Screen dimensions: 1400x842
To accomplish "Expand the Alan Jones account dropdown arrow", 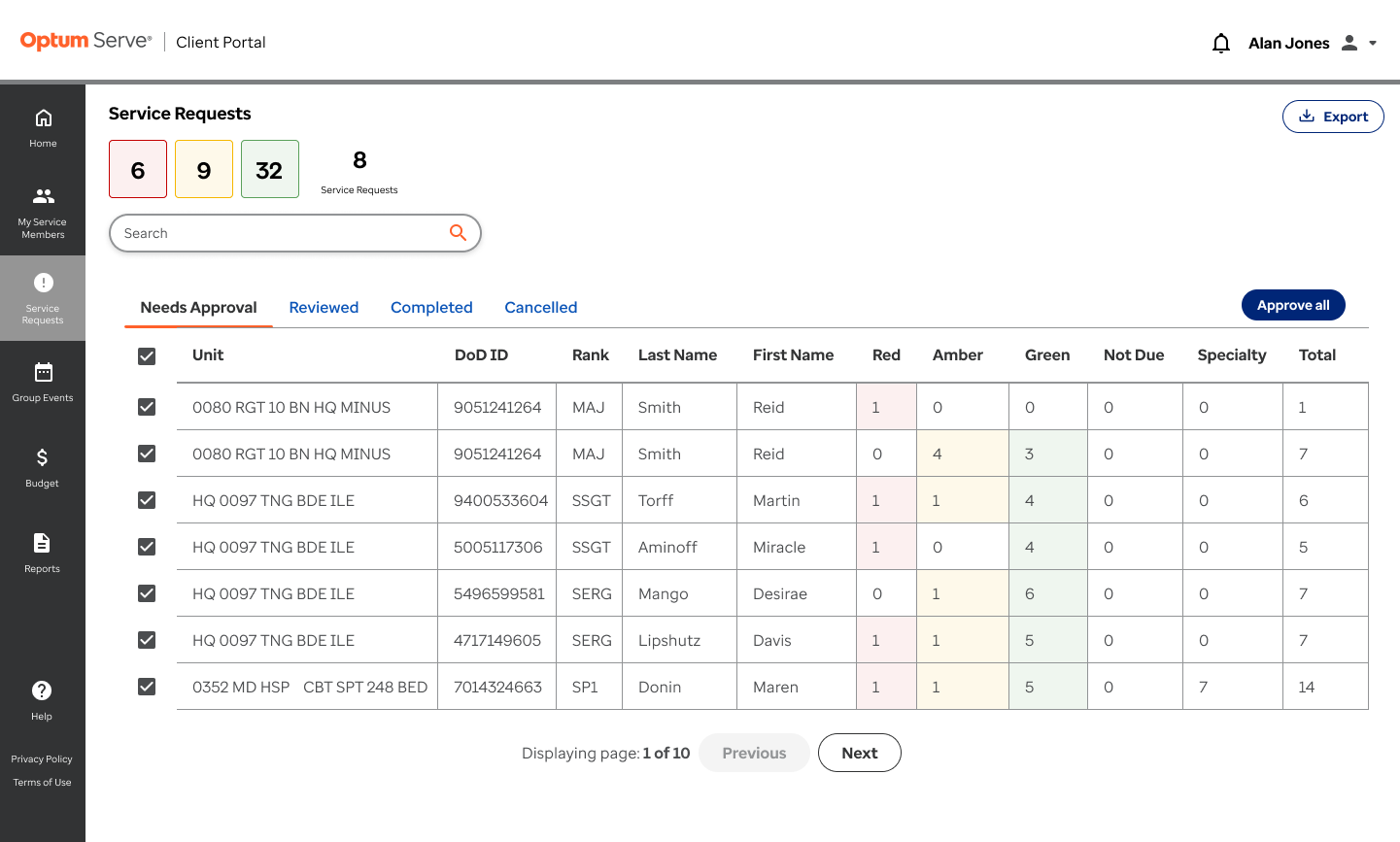I will [1373, 43].
